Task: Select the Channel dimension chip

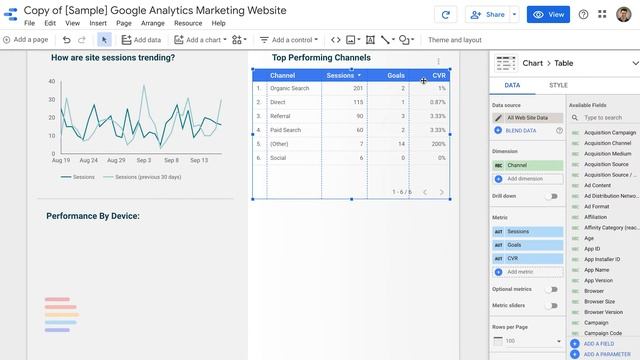Action: click(x=527, y=165)
